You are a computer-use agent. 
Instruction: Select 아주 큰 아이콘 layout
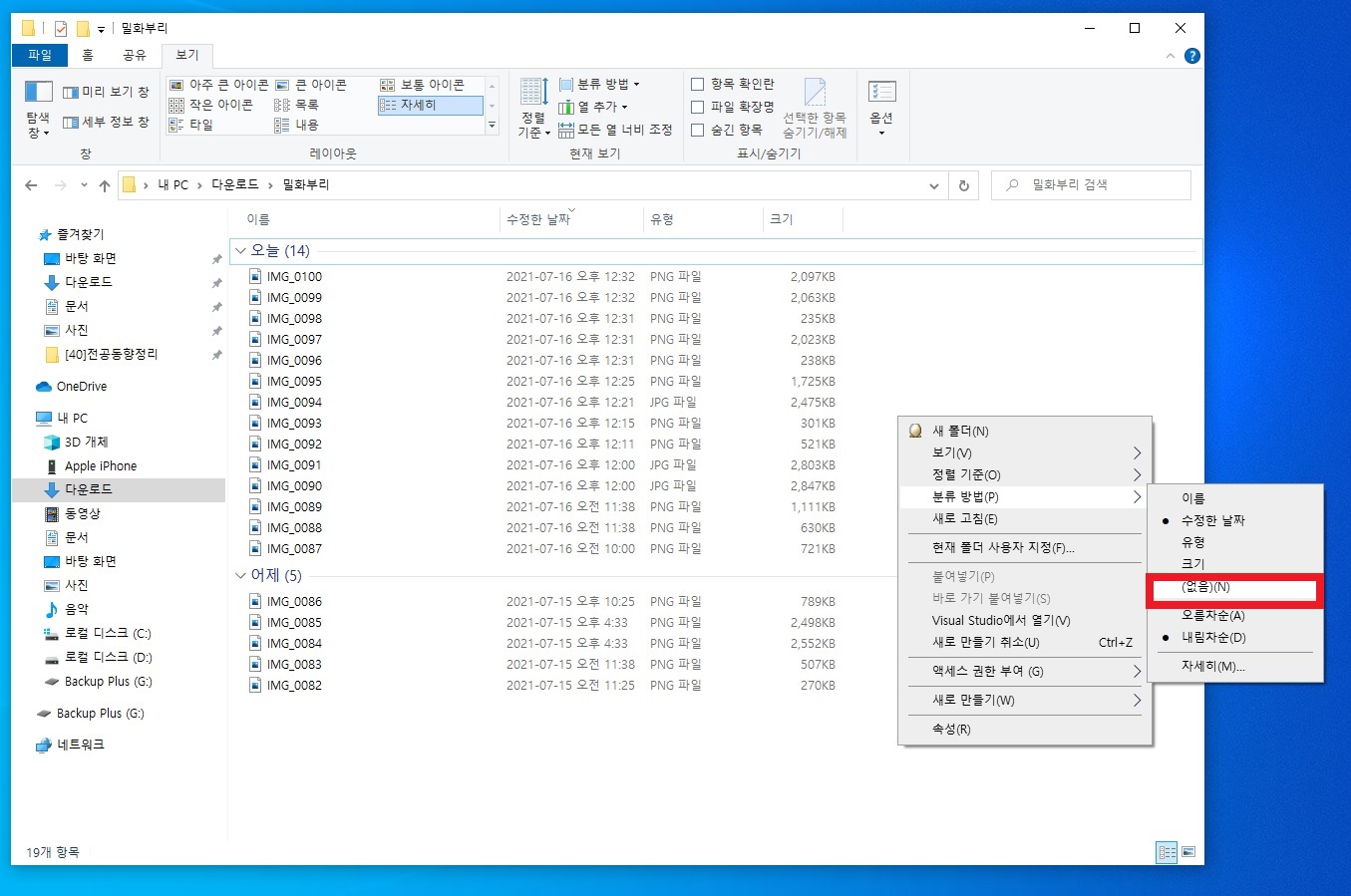click(x=218, y=85)
